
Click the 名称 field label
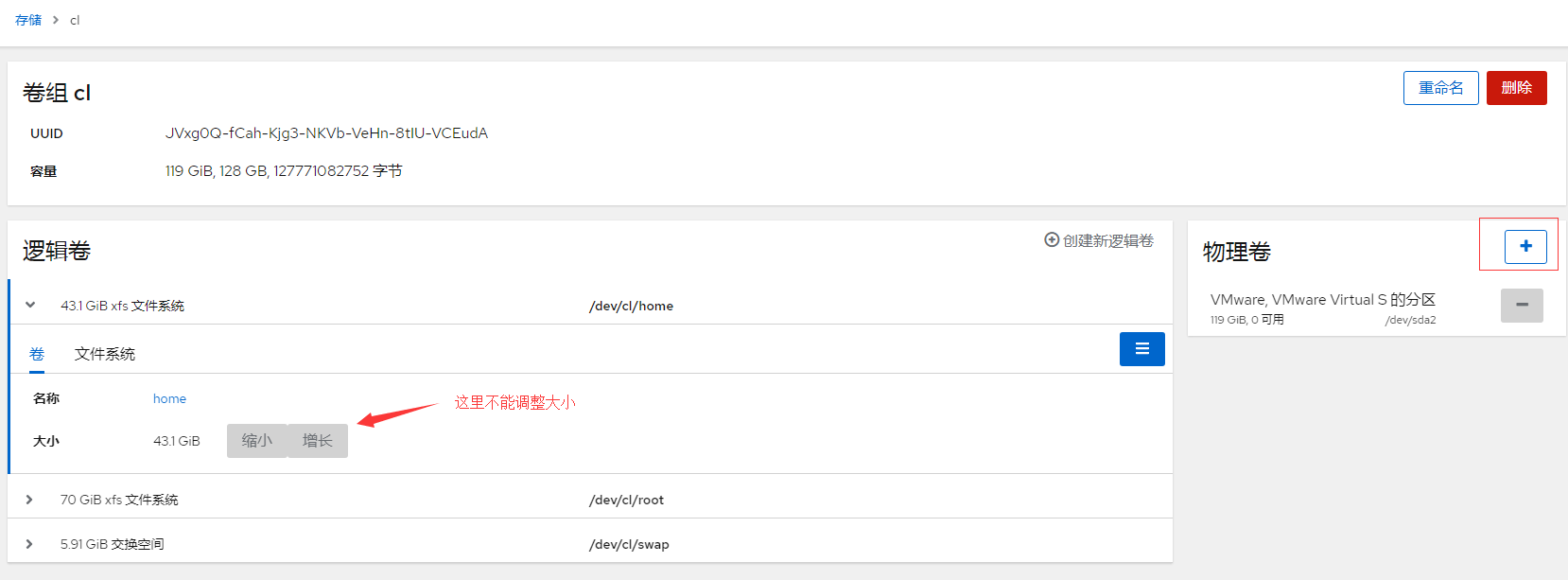tap(46, 398)
